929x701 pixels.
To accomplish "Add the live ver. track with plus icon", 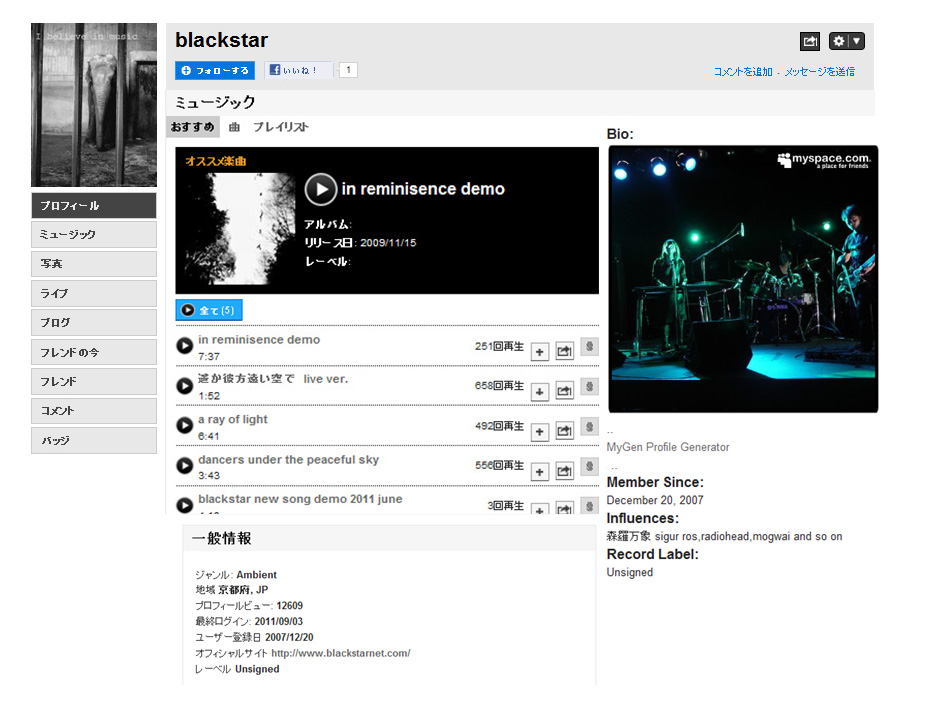I will tap(539, 392).
